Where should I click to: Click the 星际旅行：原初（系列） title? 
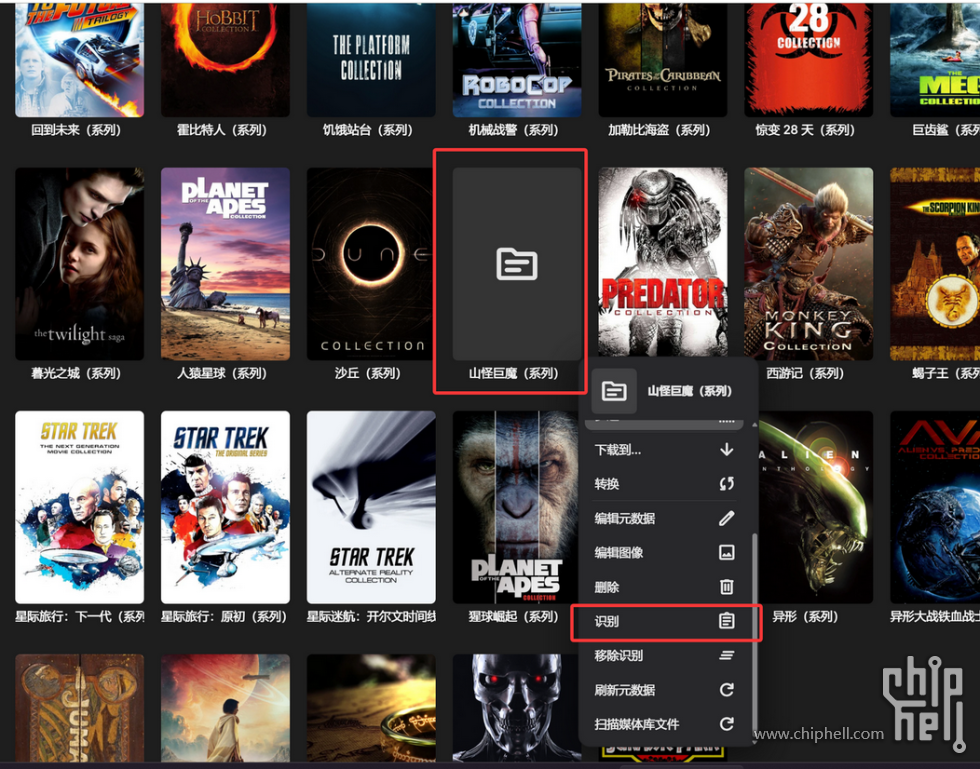(224, 616)
